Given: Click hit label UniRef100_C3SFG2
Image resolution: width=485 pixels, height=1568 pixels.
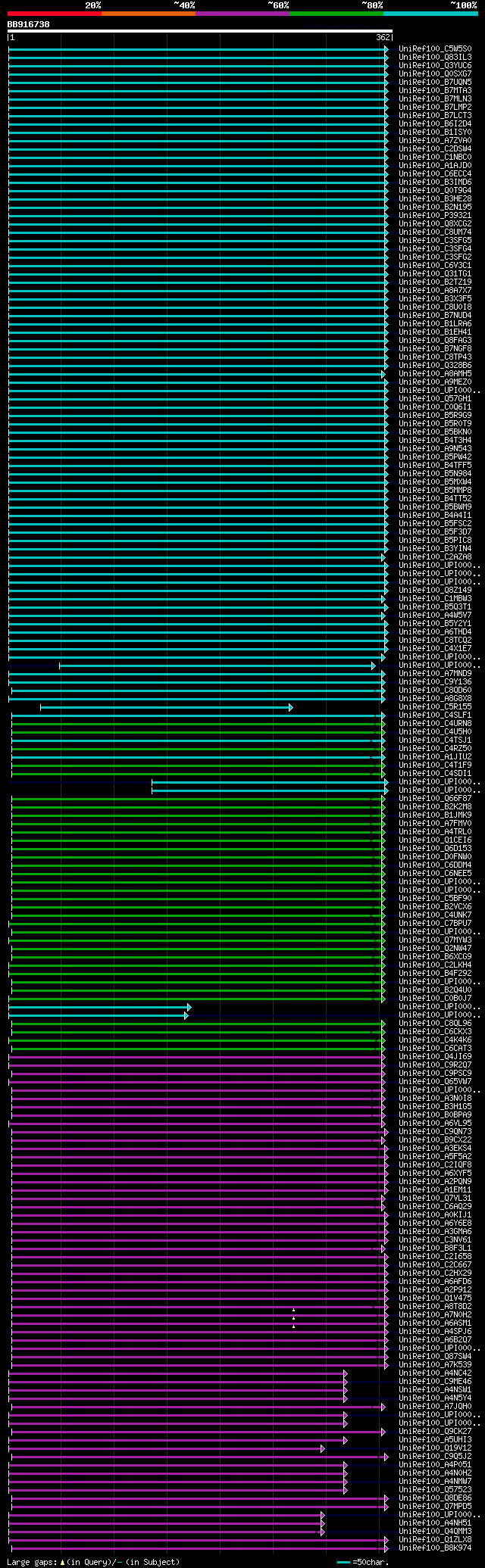Looking at the screenshot, I should click(x=435, y=257).
